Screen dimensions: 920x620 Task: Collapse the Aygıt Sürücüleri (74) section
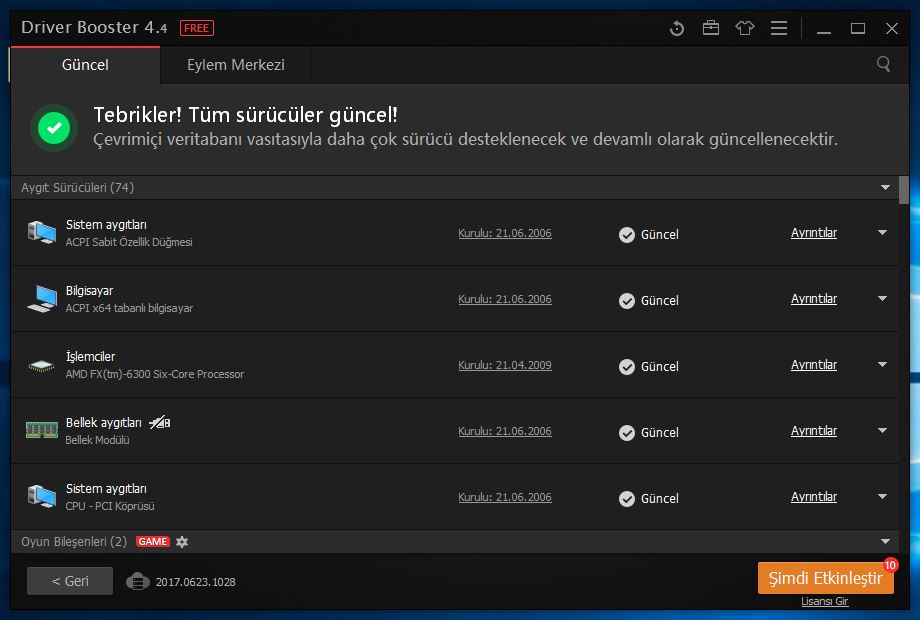coord(885,188)
